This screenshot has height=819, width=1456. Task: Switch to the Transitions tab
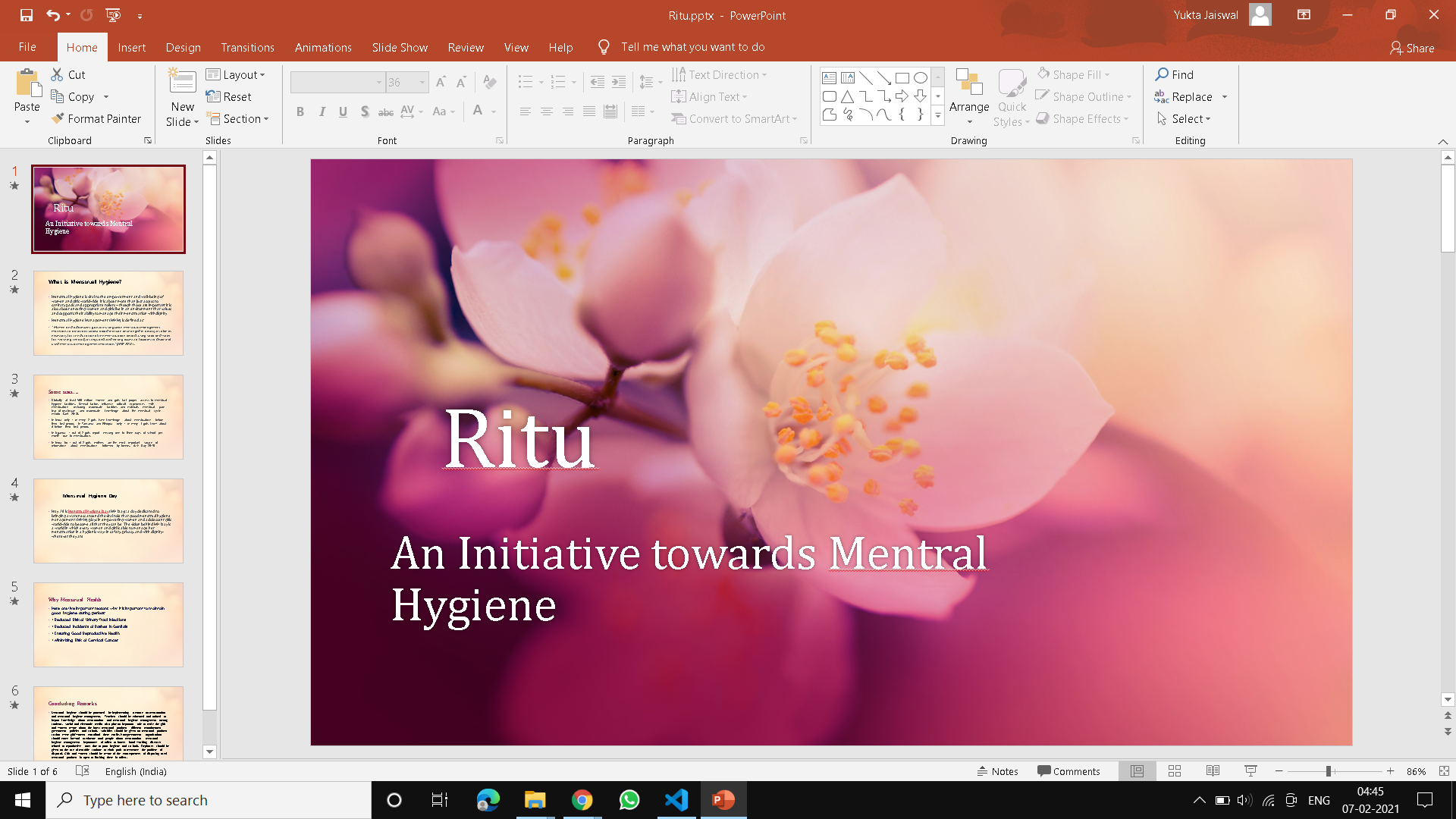(x=247, y=47)
